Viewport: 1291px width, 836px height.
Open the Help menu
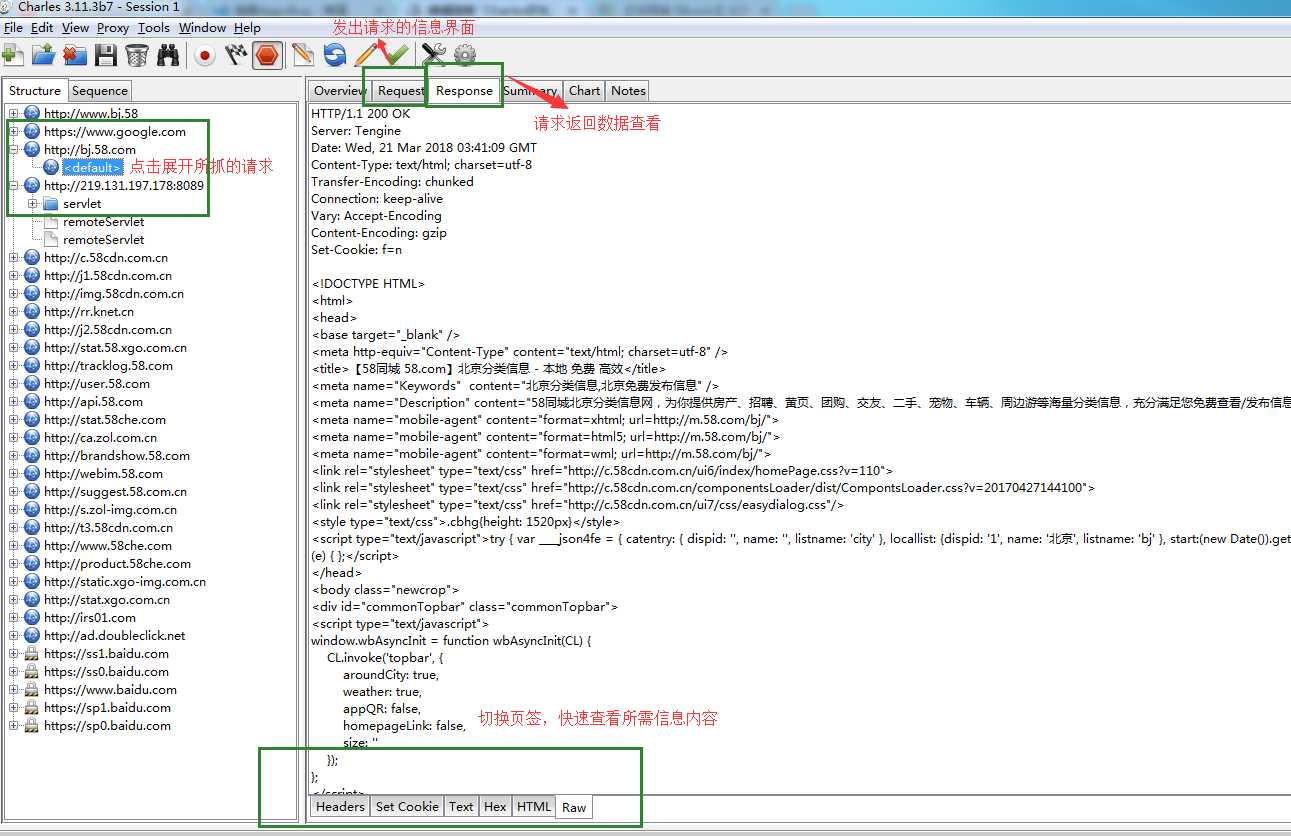click(247, 28)
